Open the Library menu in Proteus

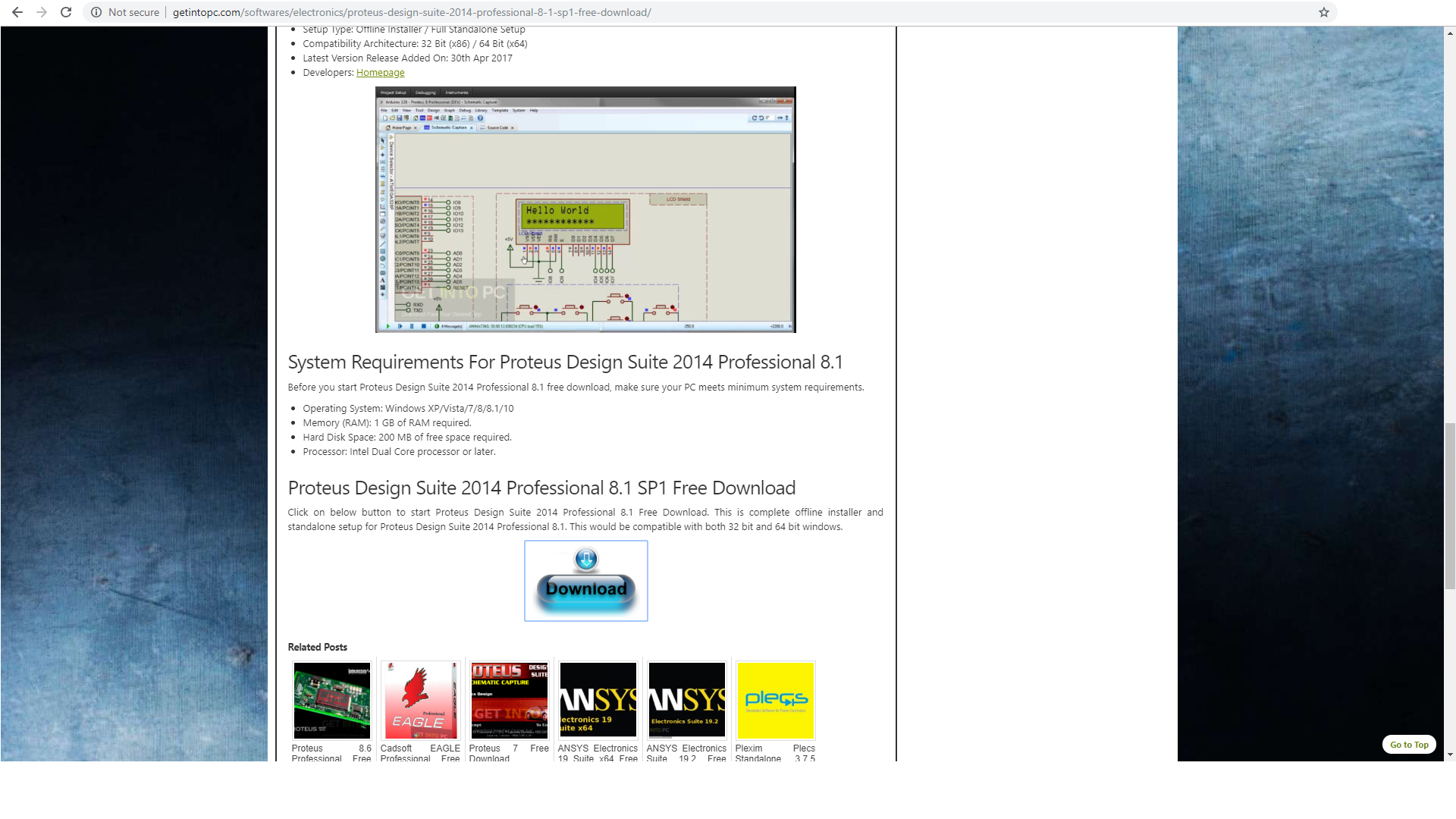pos(482,110)
